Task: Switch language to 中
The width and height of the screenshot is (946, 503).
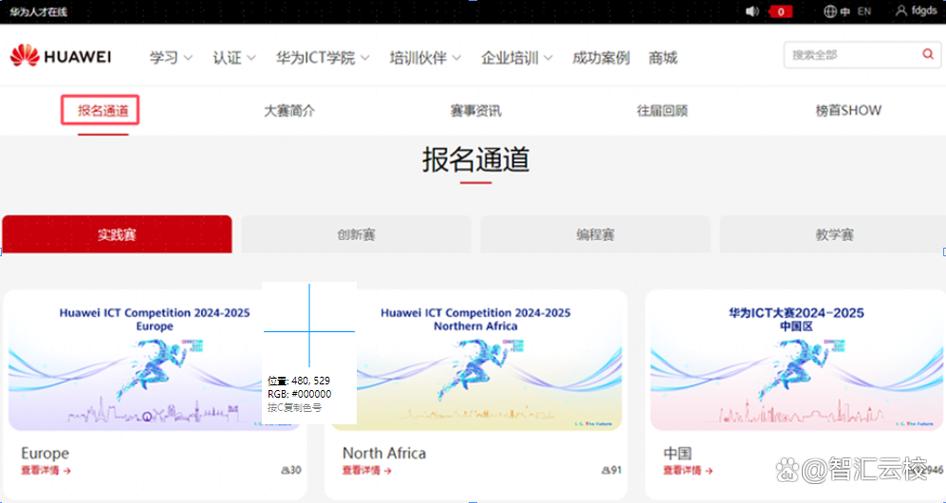Action: (845, 11)
